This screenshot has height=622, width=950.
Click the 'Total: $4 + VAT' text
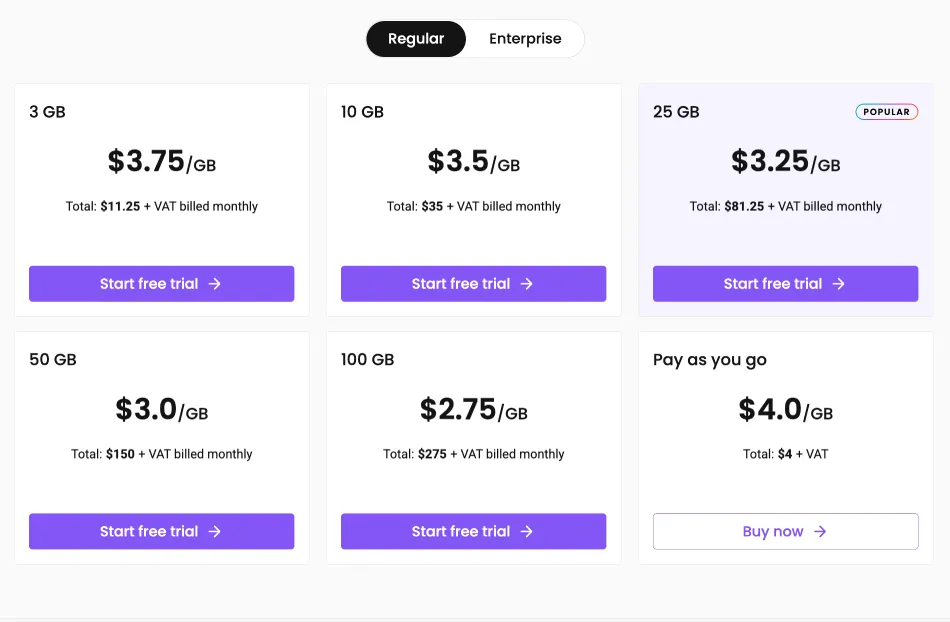(785, 454)
